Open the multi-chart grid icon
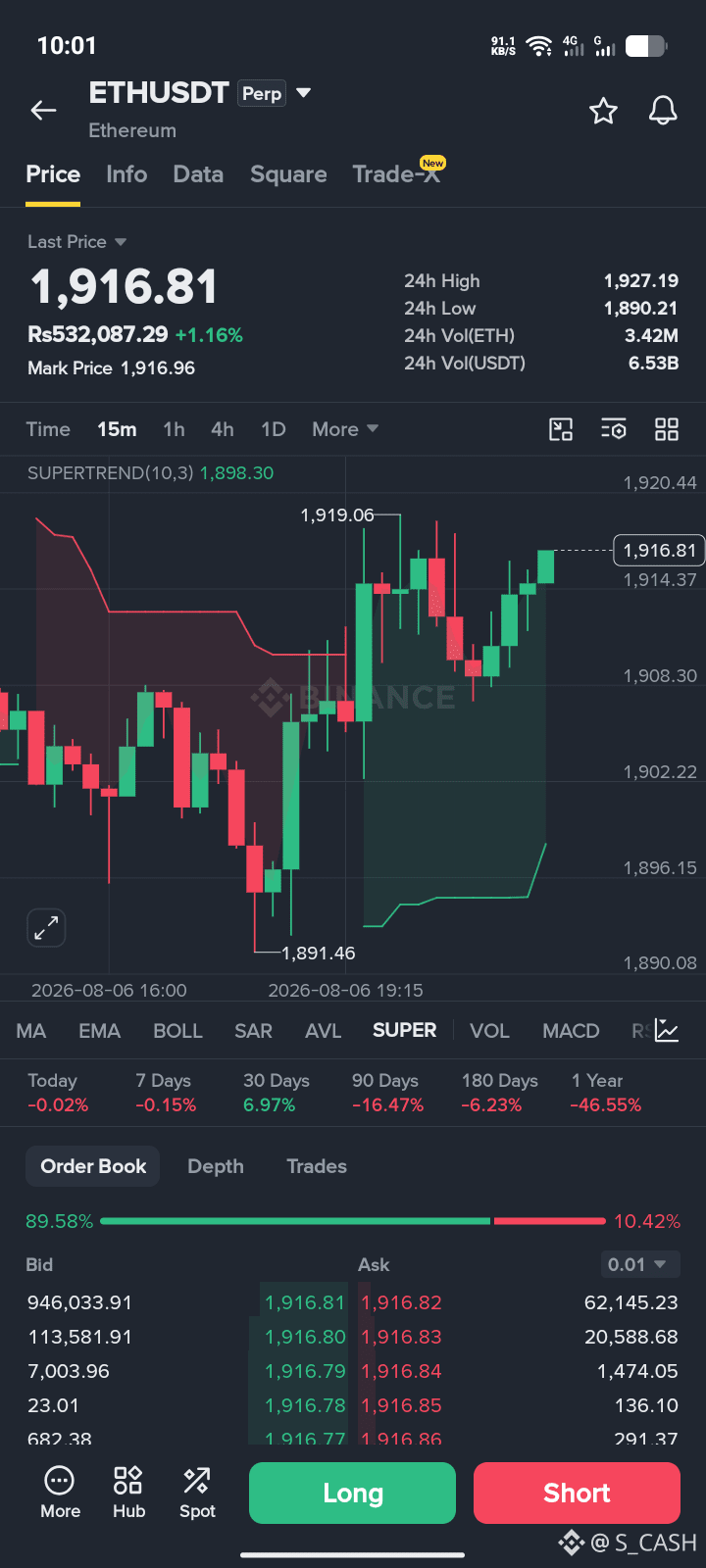The width and height of the screenshot is (706, 1568). (667, 429)
